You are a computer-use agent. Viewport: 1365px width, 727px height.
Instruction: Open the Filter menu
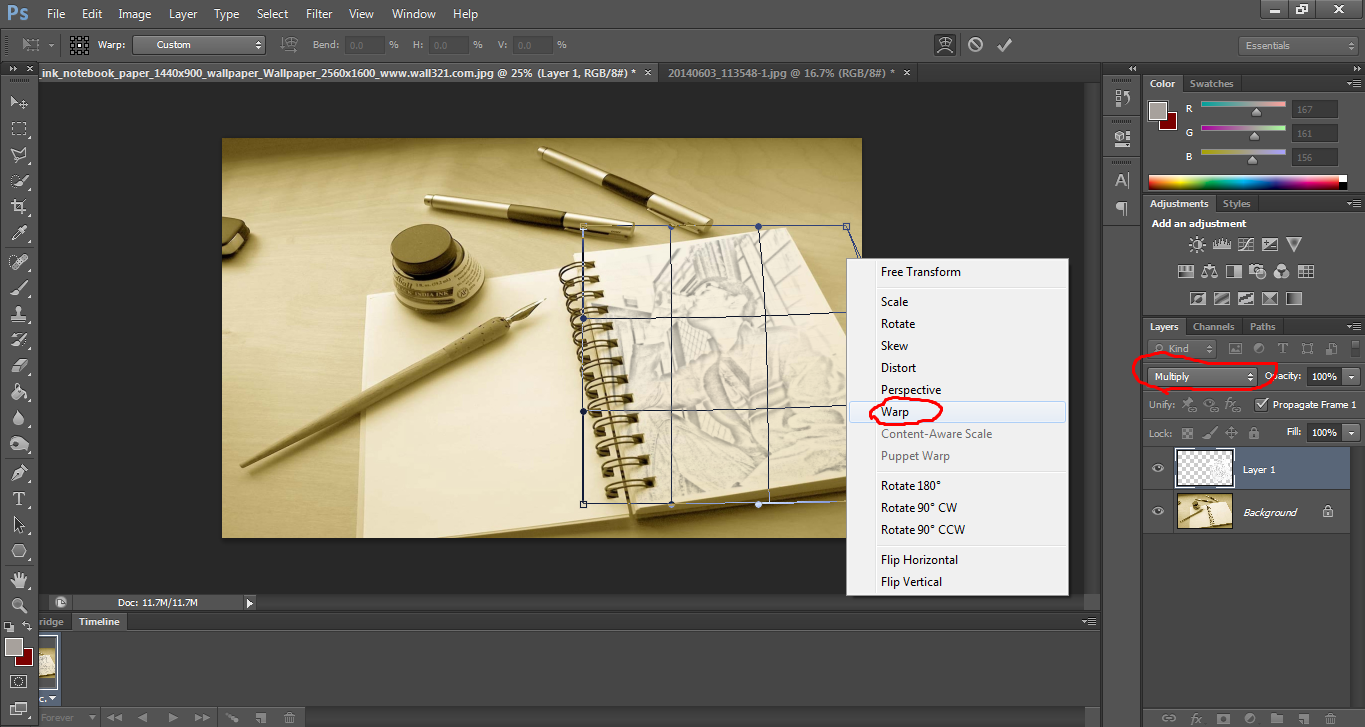point(319,14)
